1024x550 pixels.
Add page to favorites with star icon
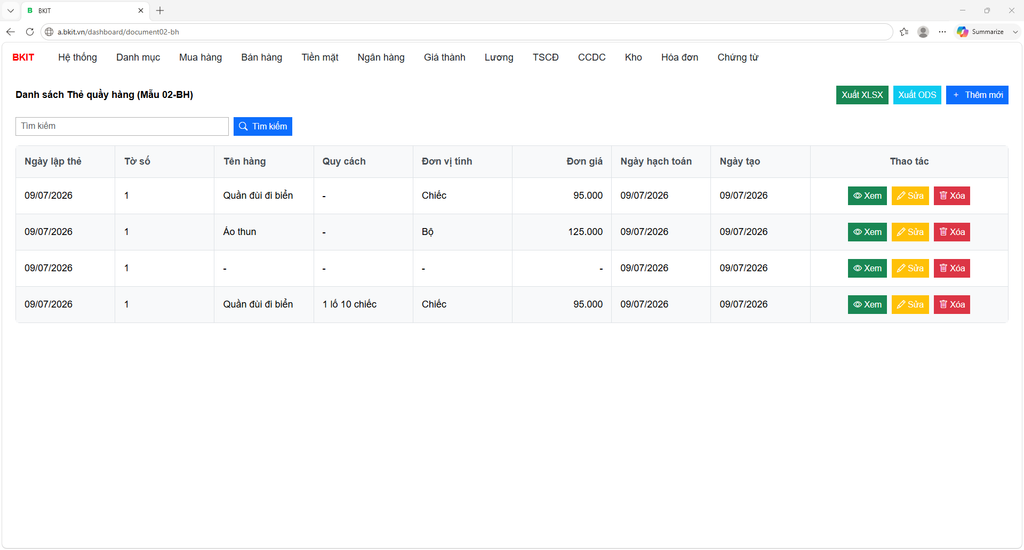tap(904, 31)
